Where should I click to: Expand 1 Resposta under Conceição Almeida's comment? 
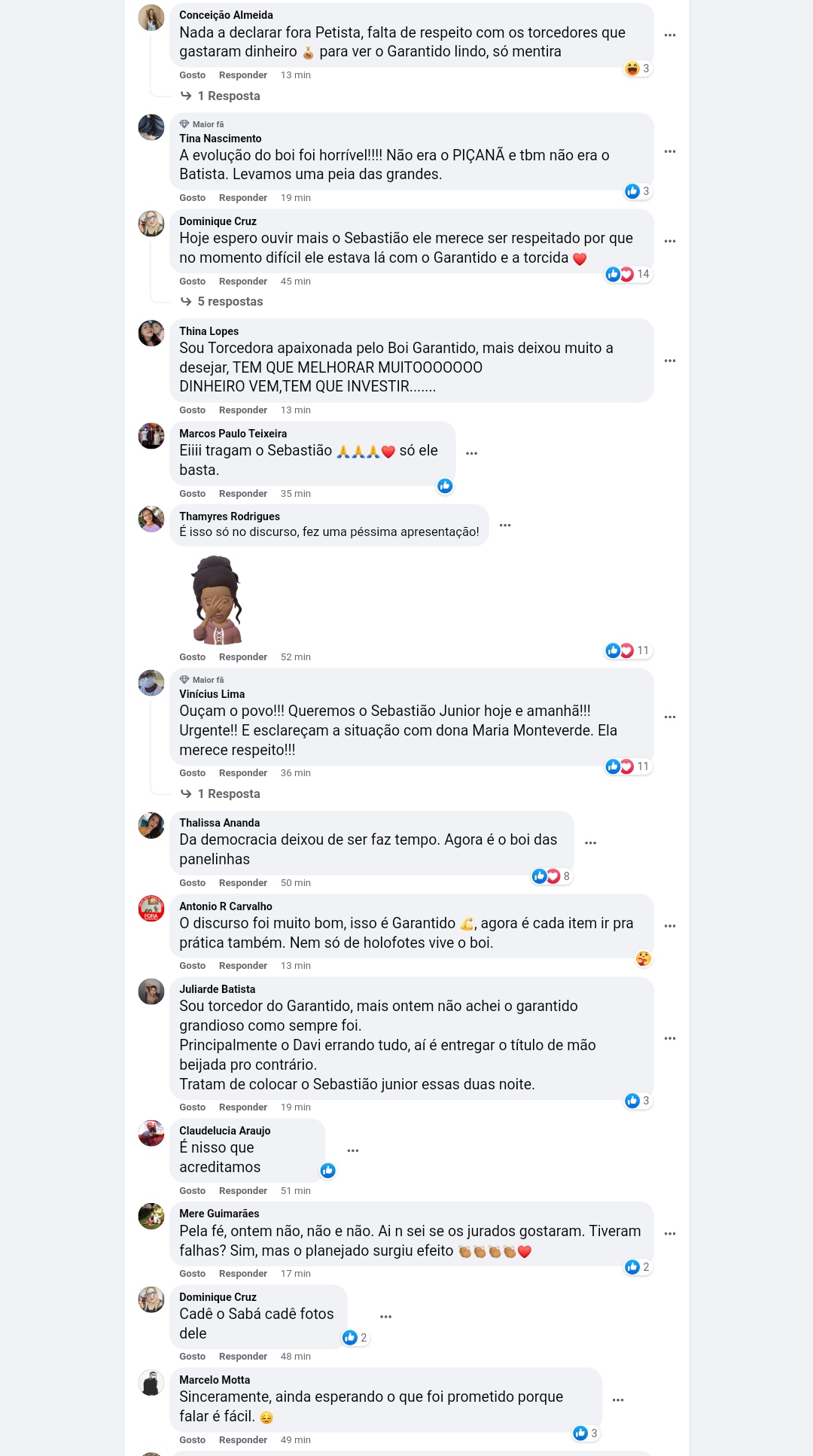tap(221, 96)
